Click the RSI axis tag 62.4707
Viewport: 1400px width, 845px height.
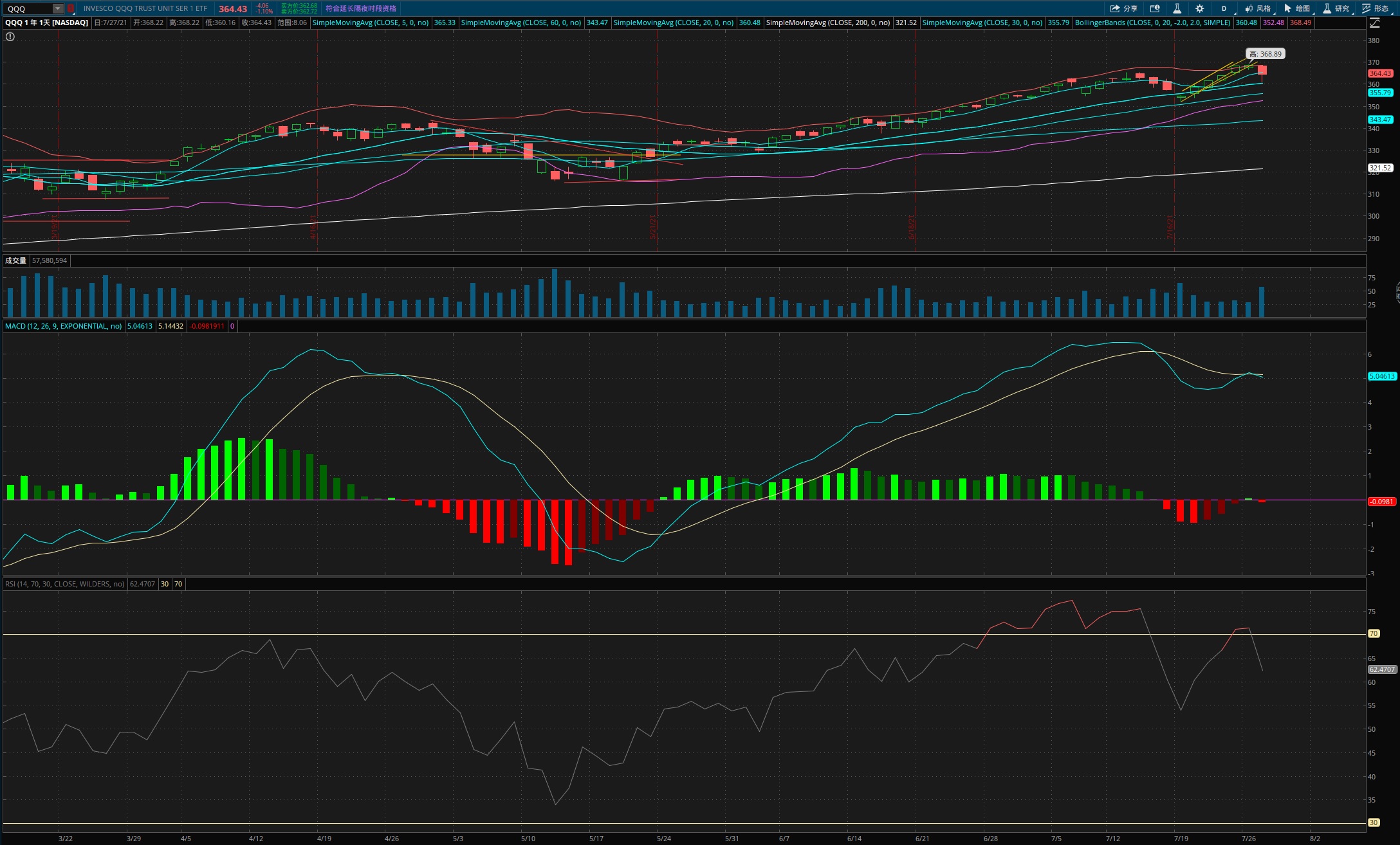point(1382,669)
